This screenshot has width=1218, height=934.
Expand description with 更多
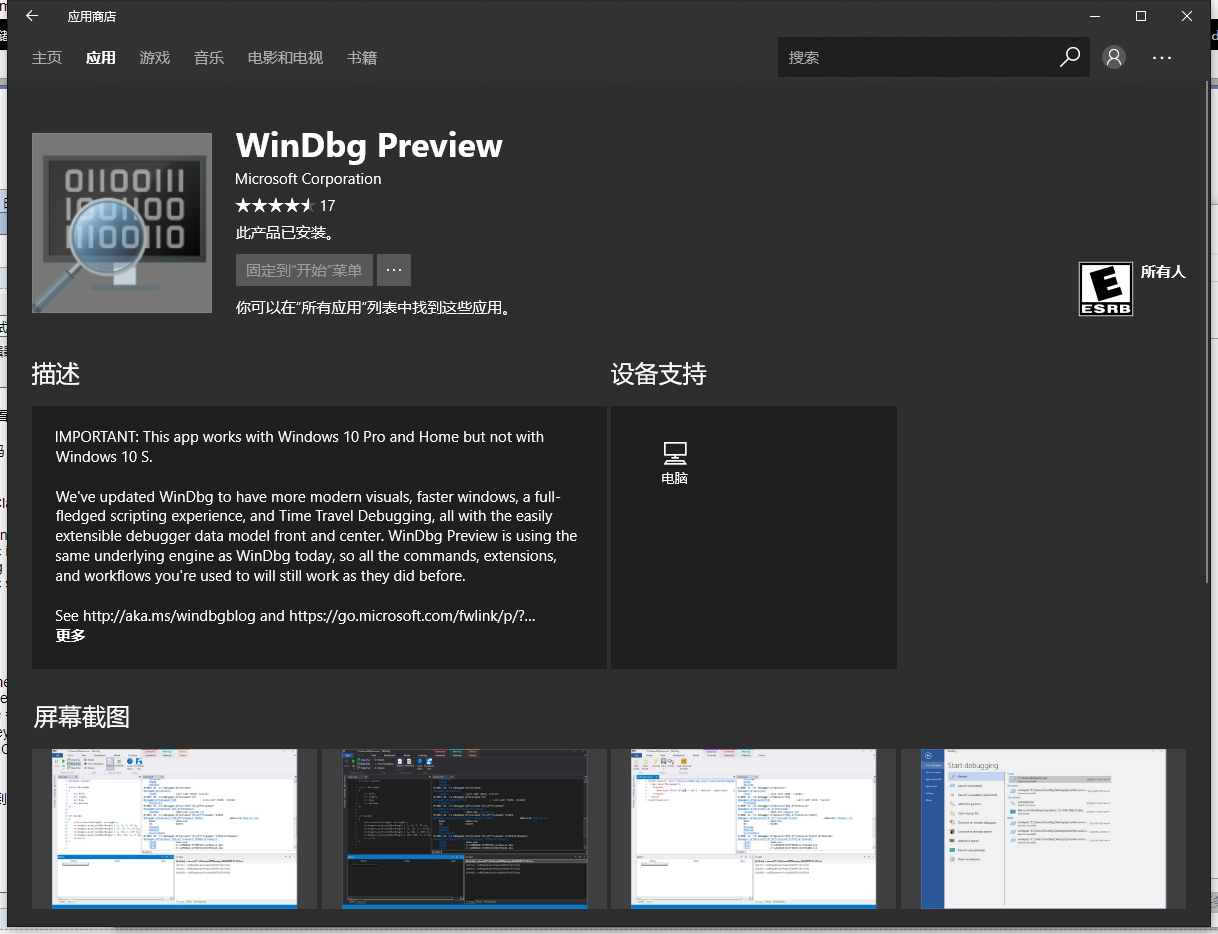click(71, 636)
